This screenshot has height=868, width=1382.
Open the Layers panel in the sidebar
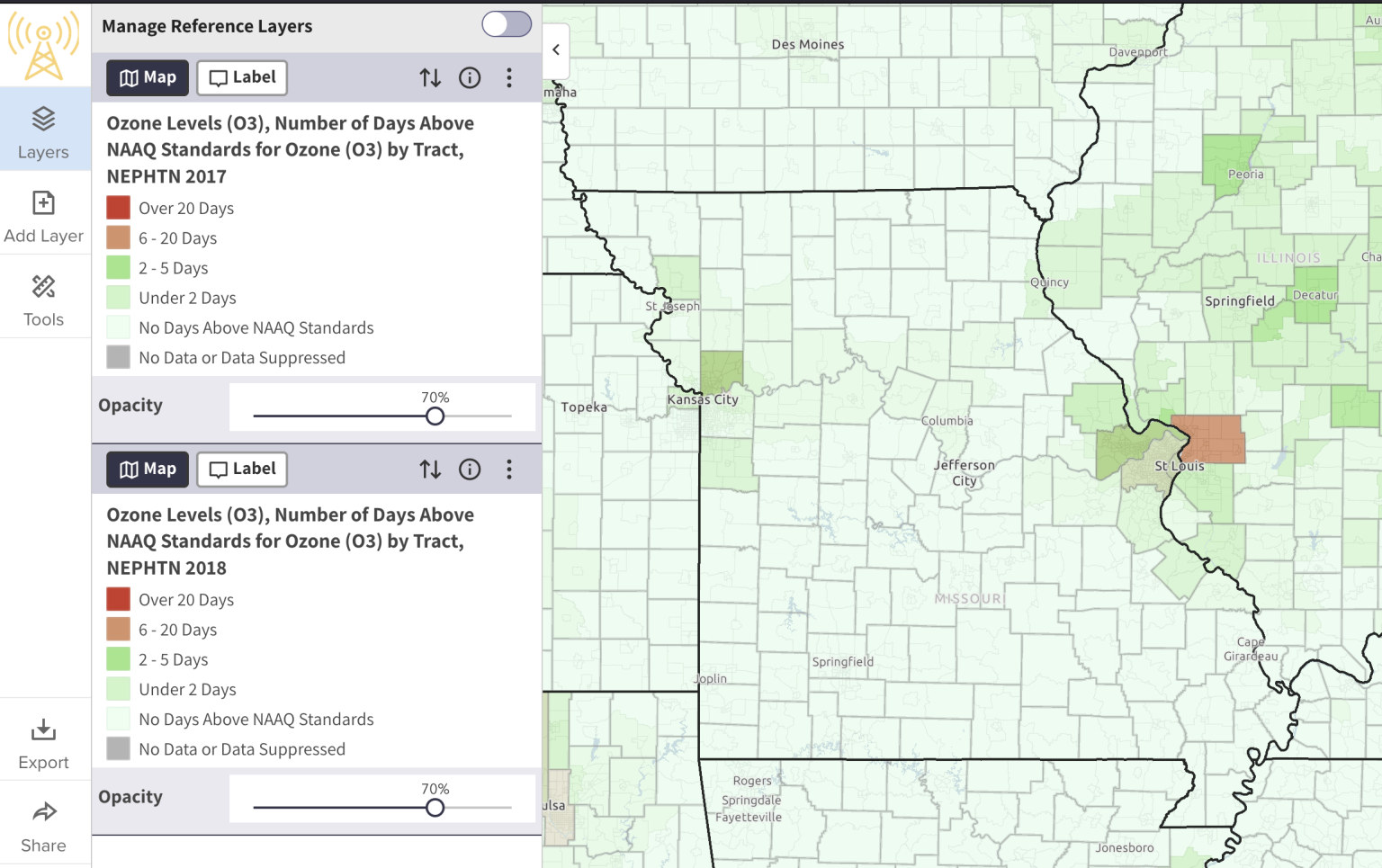pos(44,130)
